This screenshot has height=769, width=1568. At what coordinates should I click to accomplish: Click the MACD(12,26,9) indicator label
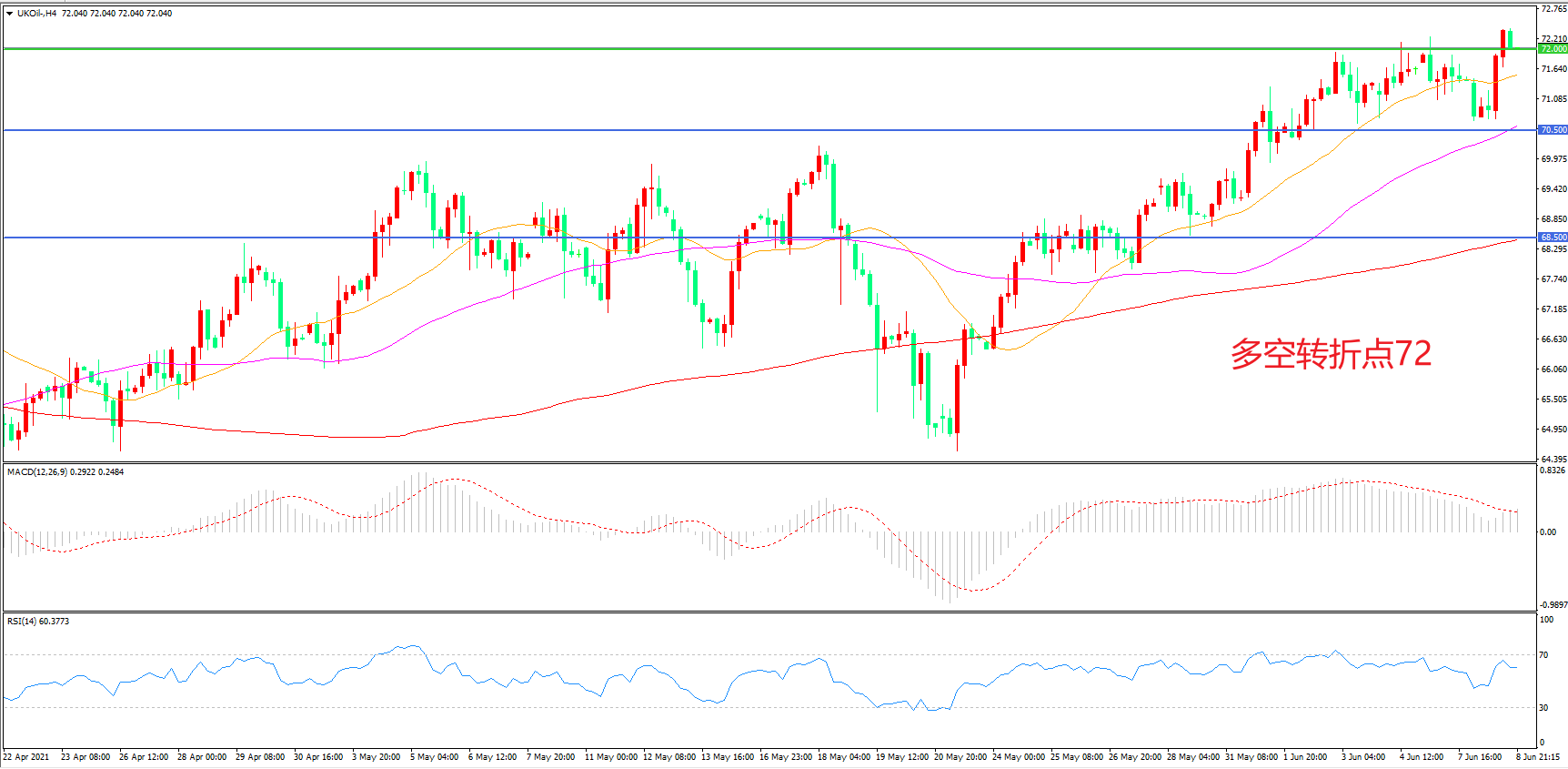point(36,472)
